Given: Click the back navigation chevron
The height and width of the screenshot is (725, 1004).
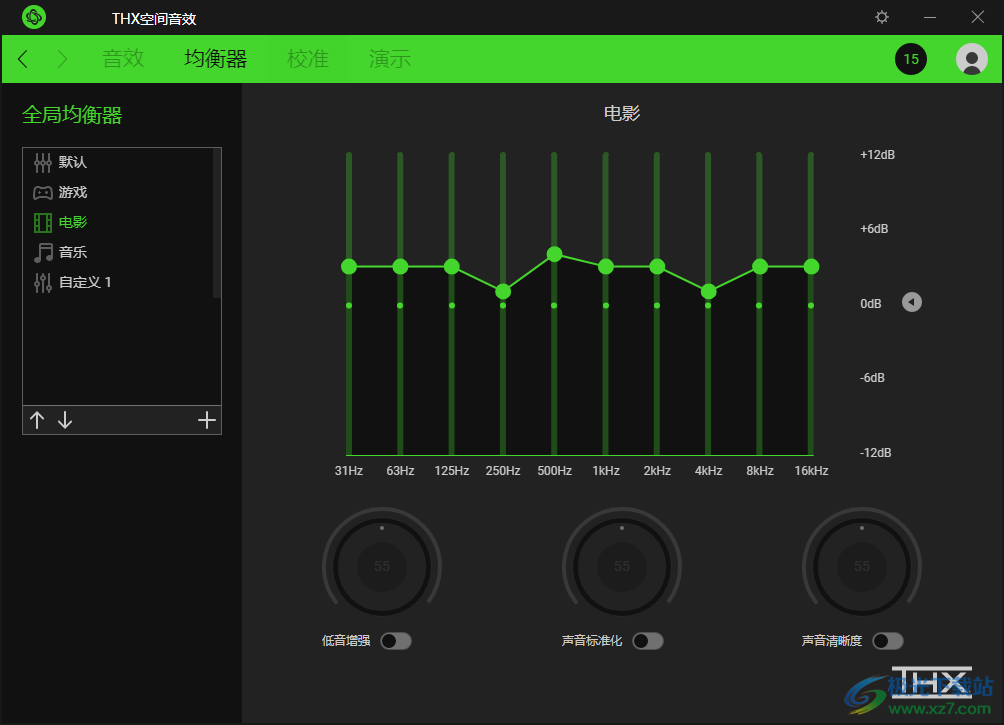Looking at the screenshot, I should [x=22, y=59].
